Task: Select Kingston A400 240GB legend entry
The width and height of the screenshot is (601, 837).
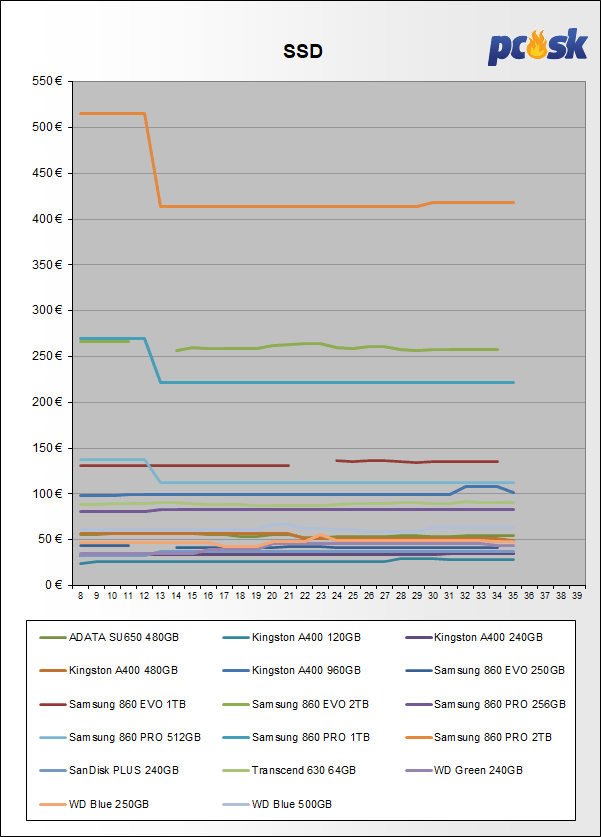Action: coord(475,637)
